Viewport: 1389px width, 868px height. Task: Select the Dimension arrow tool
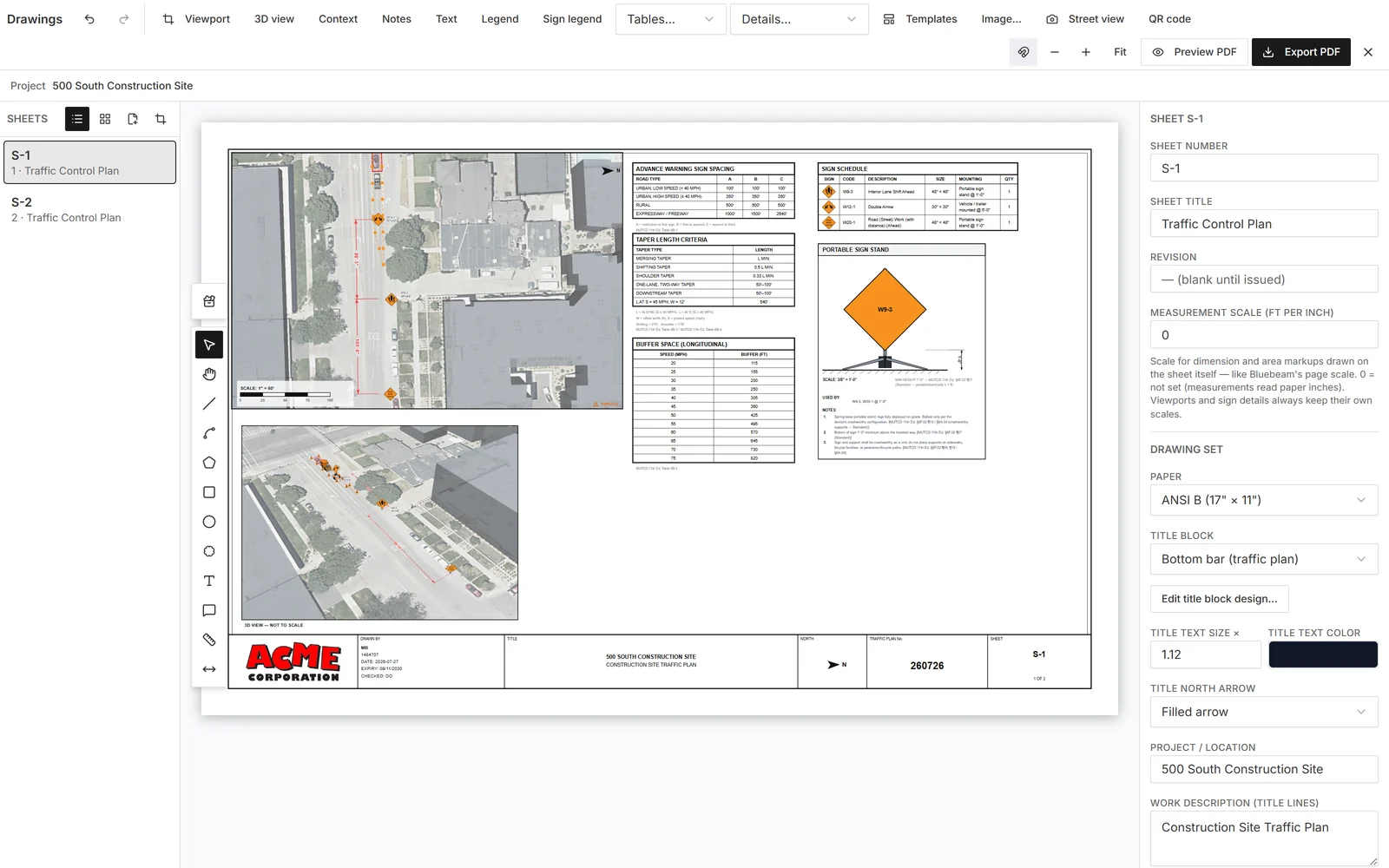(x=209, y=669)
